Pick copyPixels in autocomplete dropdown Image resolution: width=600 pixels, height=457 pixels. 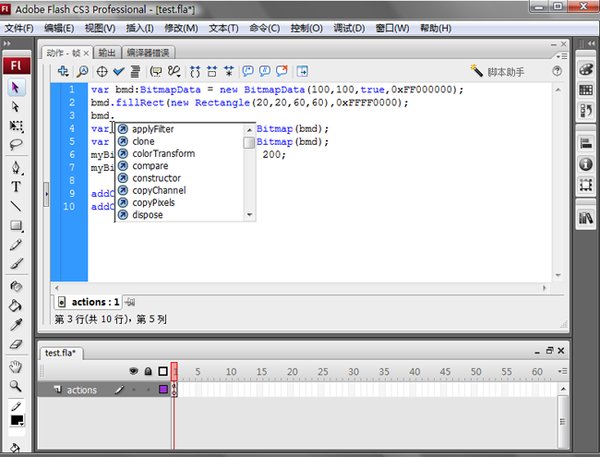tap(153, 202)
